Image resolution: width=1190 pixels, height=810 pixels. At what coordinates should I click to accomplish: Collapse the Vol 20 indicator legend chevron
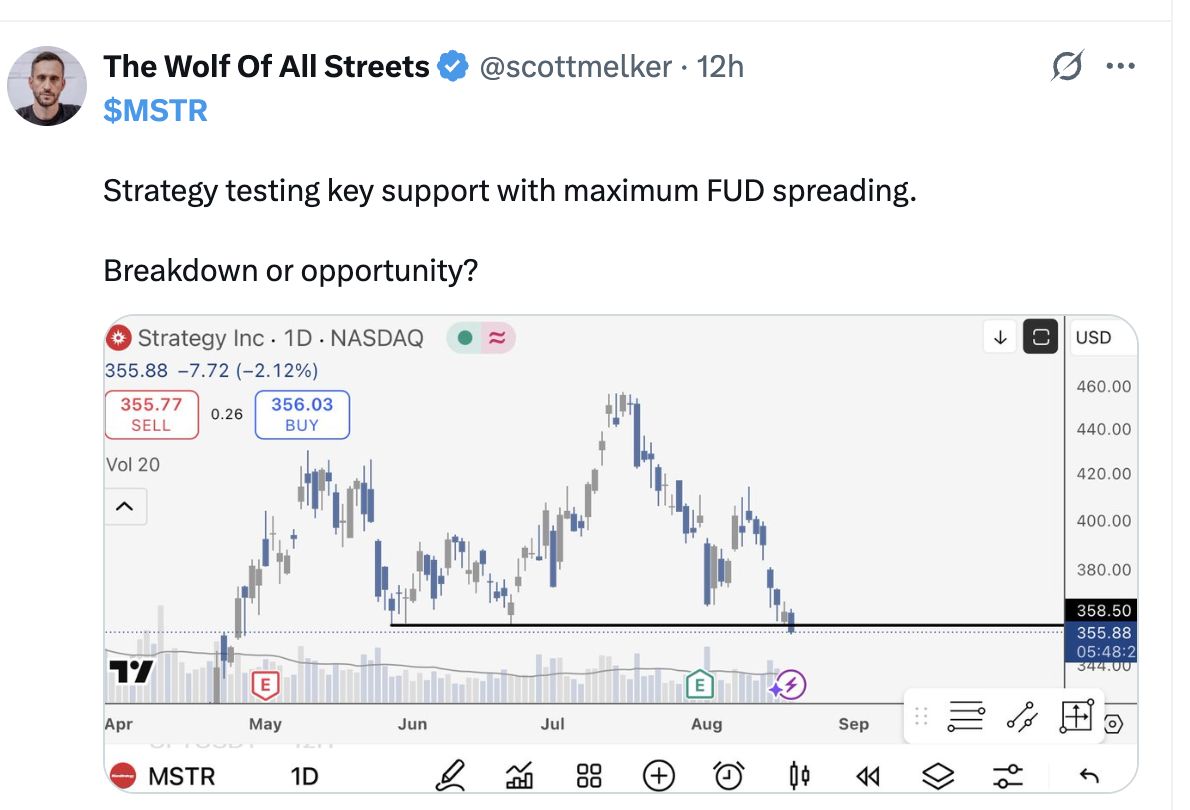pos(125,506)
